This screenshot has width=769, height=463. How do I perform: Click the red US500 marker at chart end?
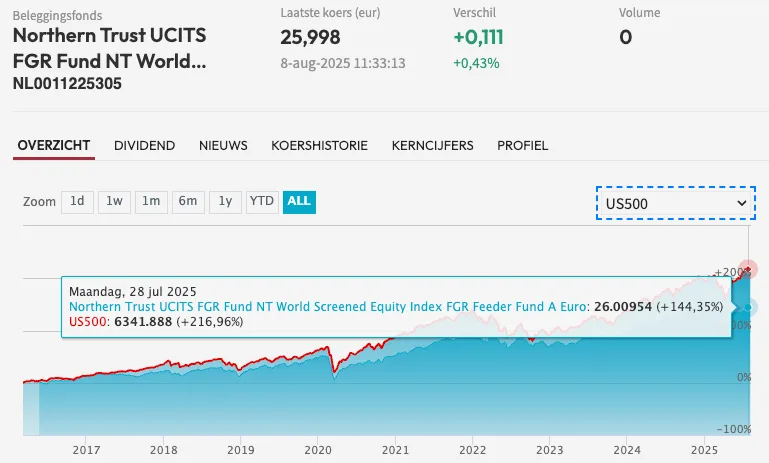click(x=748, y=269)
